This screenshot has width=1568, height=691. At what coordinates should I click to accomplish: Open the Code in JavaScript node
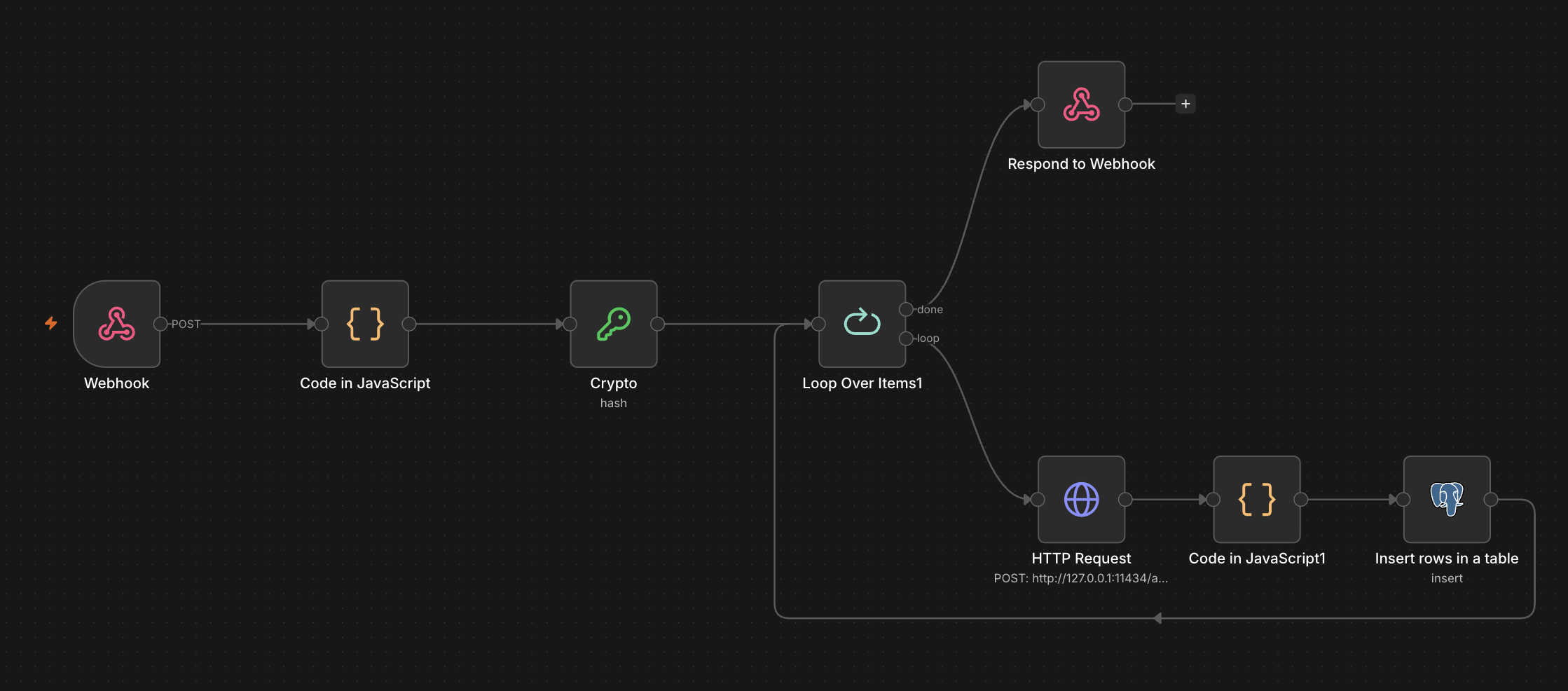[365, 324]
